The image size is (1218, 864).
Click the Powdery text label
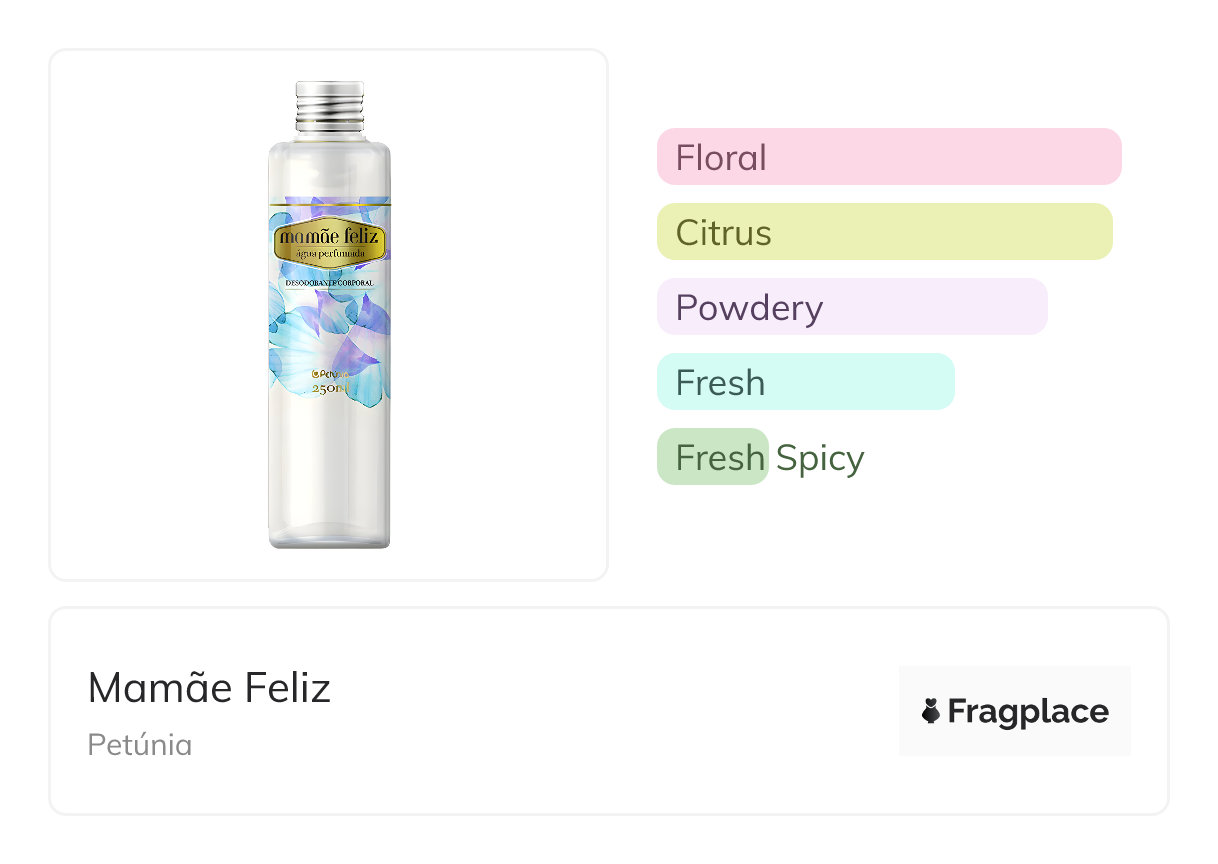pos(749,308)
